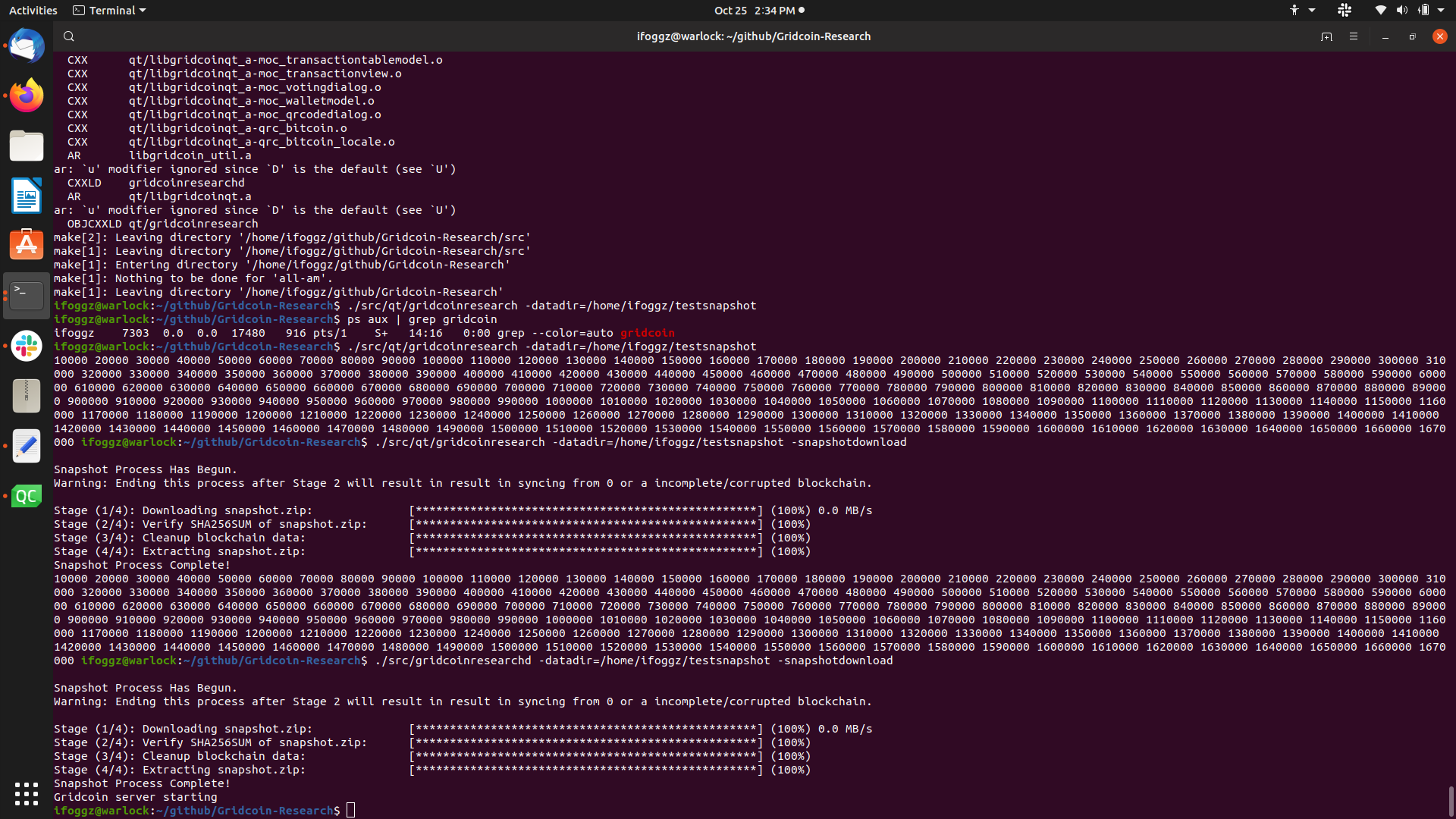The height and width of the screenshot is (819, 1456).
Task: Open the text editor dock icon
Action: [x=27, y=446]
